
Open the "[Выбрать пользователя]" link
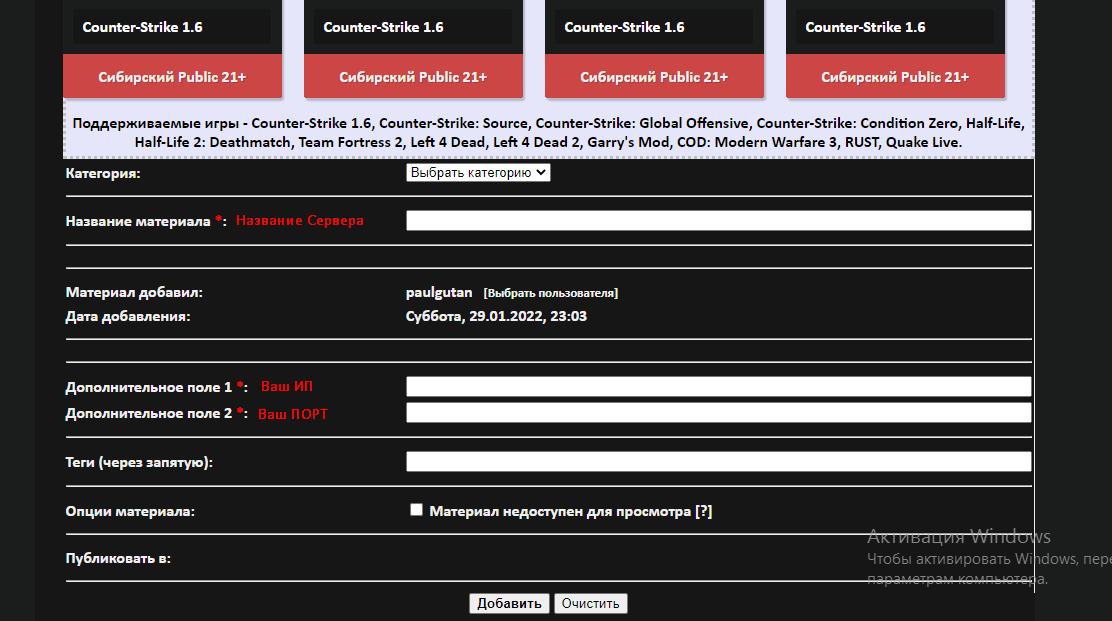550,293
